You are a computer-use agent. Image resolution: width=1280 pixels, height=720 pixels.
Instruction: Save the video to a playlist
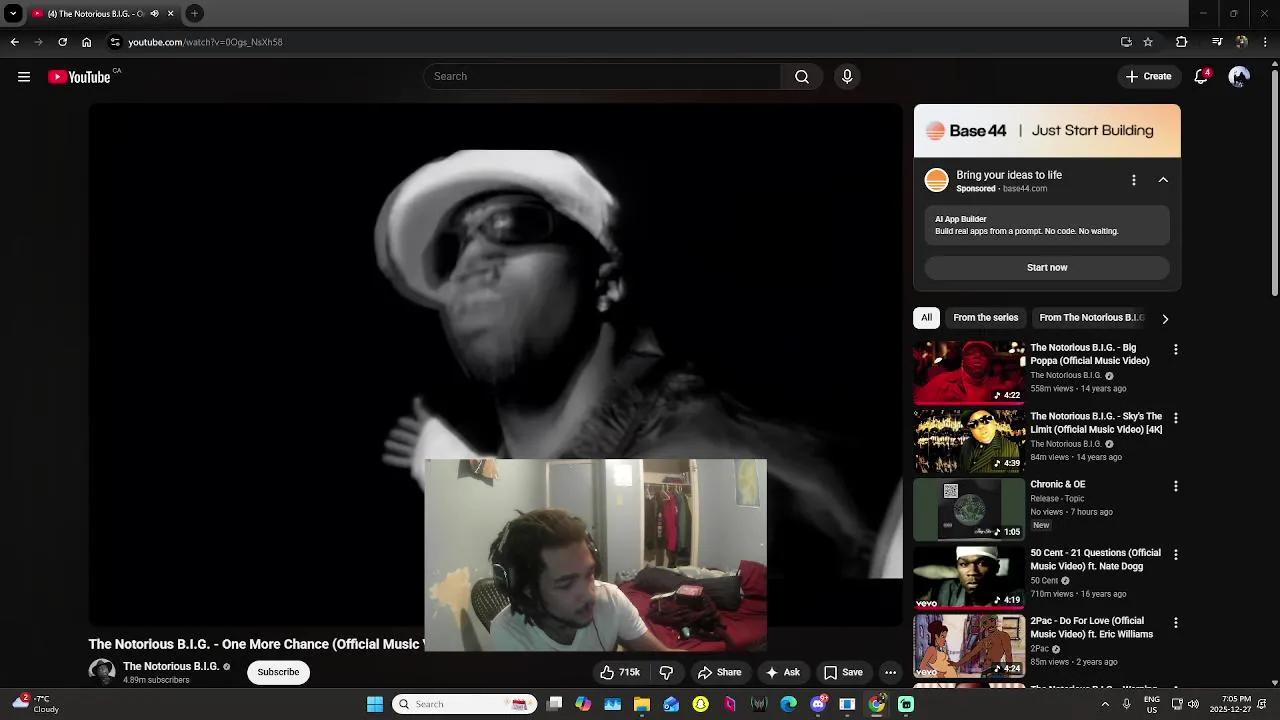coord(842,672)
